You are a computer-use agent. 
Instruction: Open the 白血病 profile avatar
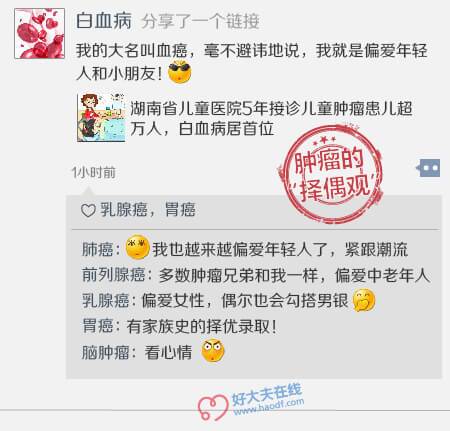tap(40, 34)
